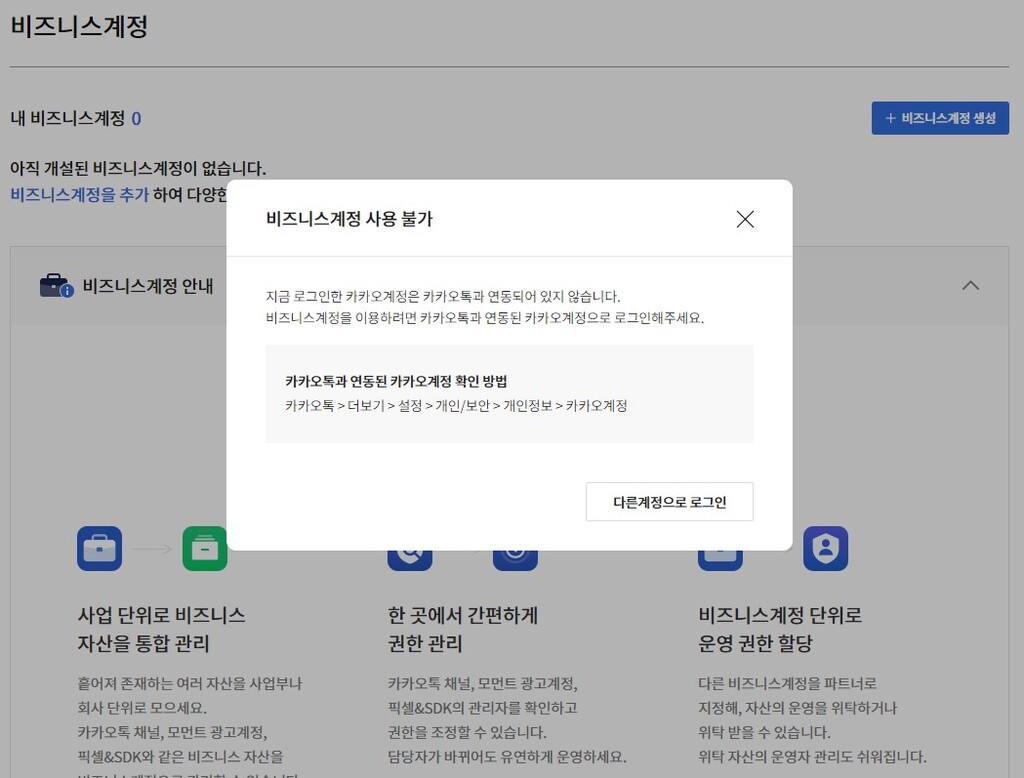Image resolution: width=1024 pixels, height=778 pixels.
Task: Click the 비즈니스계정을 이용하려면 message line
Action: click(485, 318)
